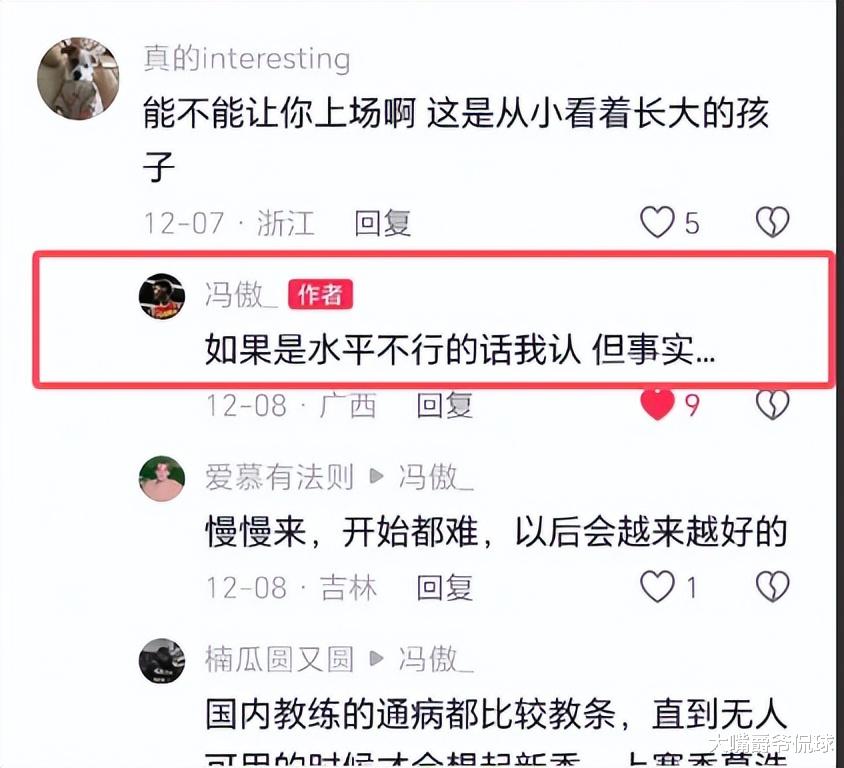Open 冯傲_ author username link
Screen dimensions: 844x768
tap(241, 295)
